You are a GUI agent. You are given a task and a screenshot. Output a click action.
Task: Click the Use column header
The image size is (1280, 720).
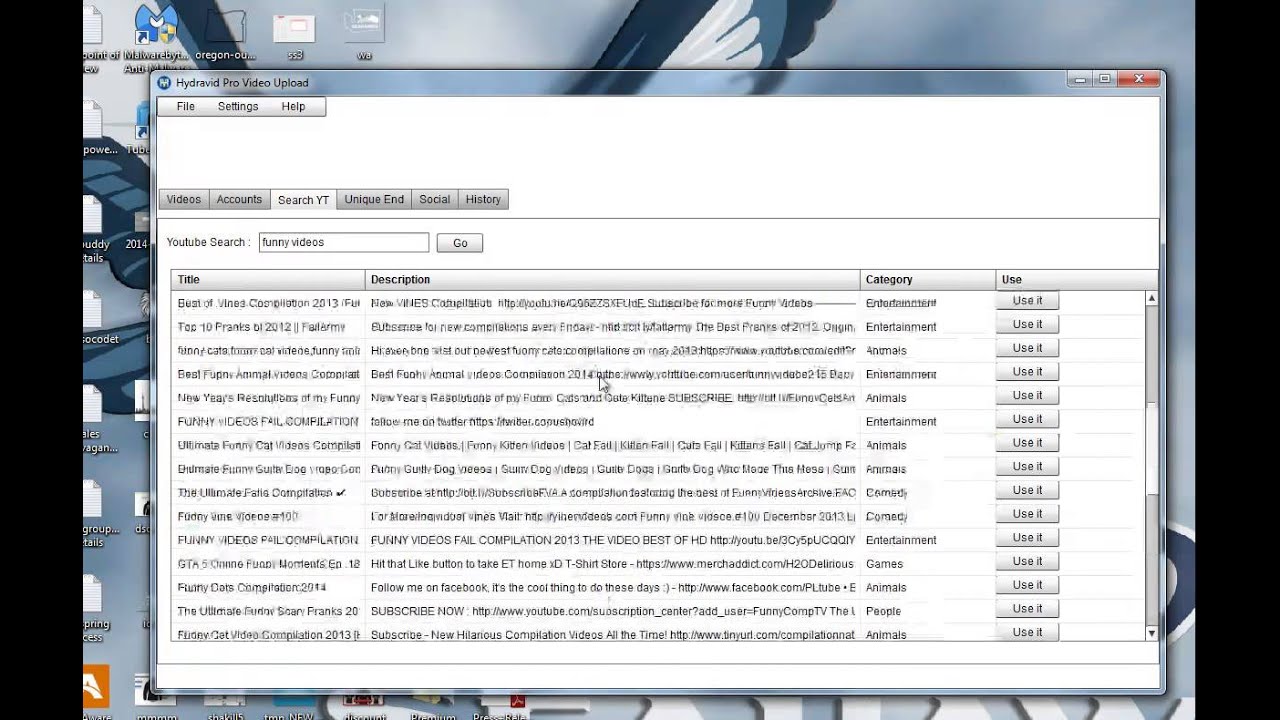tap(1076, 280)
